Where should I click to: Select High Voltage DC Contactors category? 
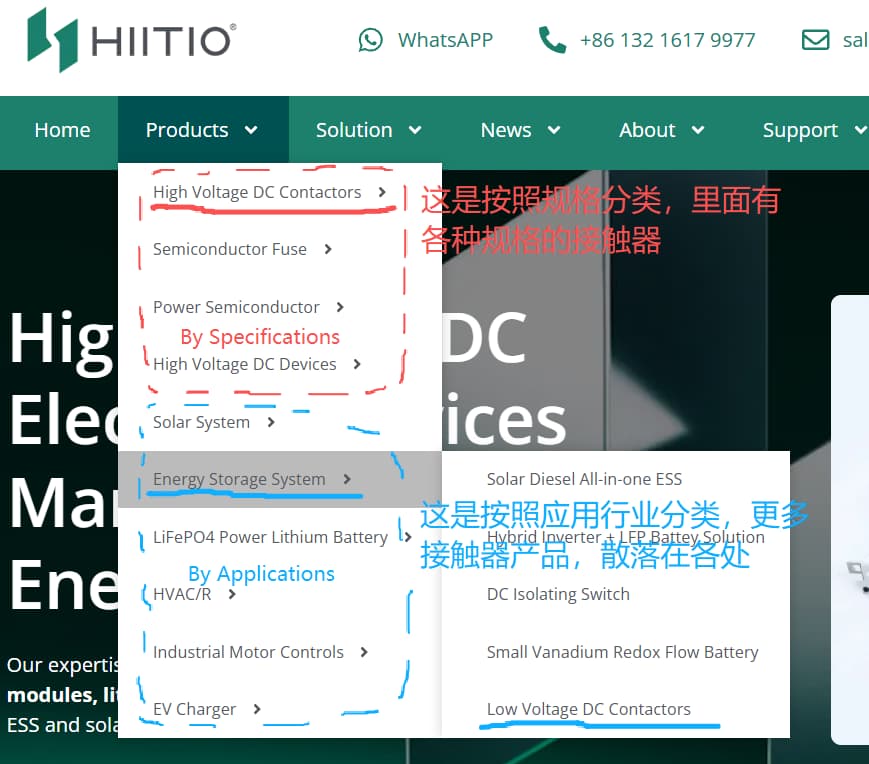(x=257, y=192)
